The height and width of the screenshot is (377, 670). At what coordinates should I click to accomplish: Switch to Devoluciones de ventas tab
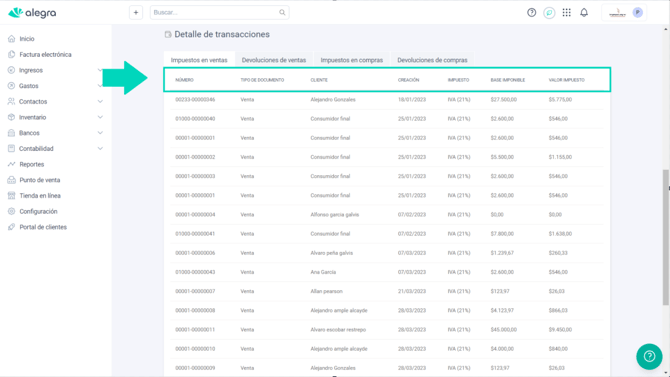[x=274, y=60]
